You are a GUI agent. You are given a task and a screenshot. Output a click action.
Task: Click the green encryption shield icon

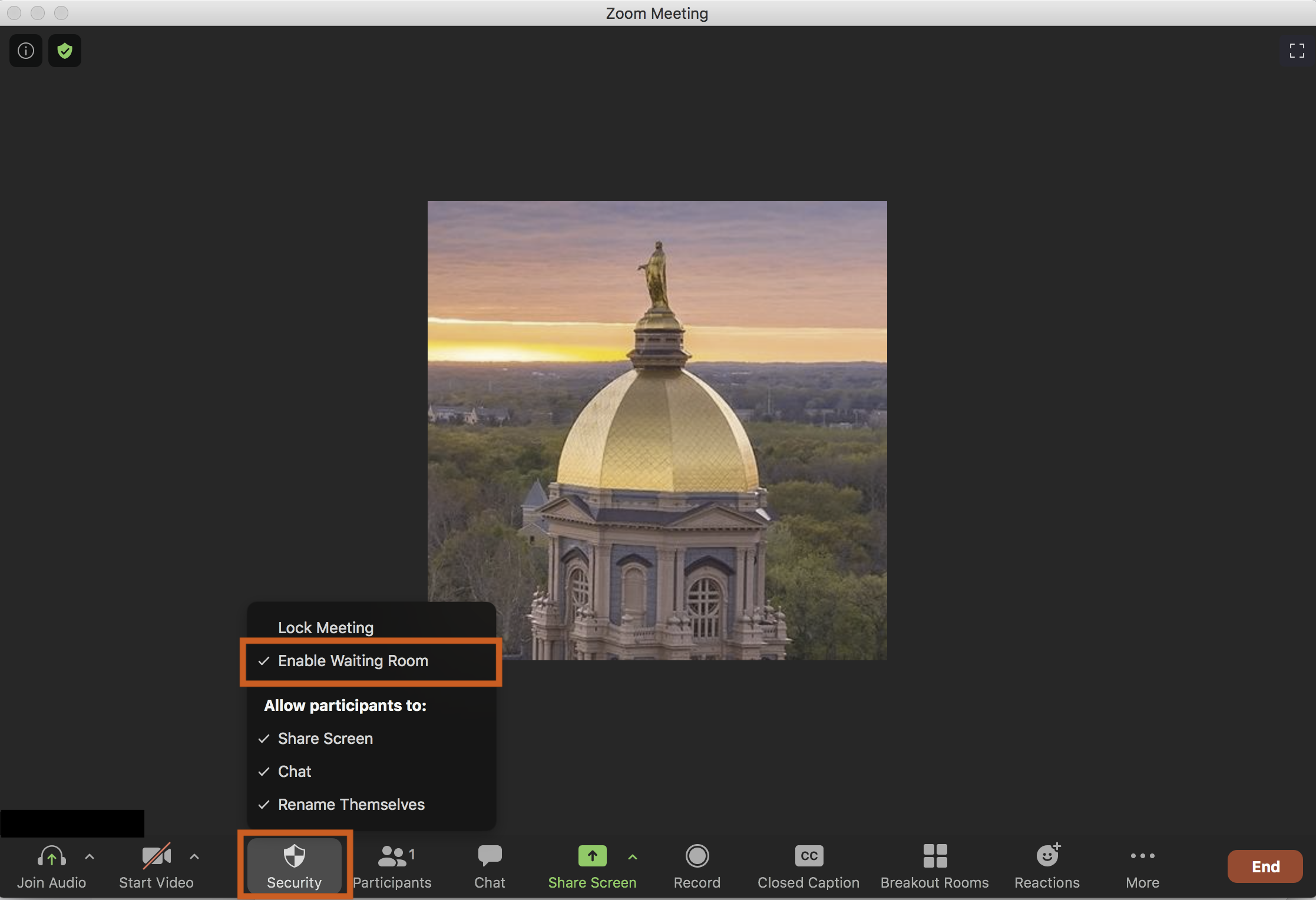click(65, 51)
